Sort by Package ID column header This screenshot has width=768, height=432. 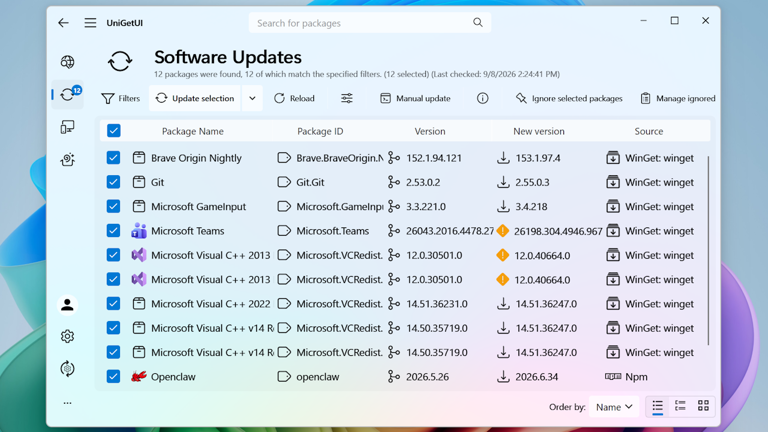pos(320,131)
